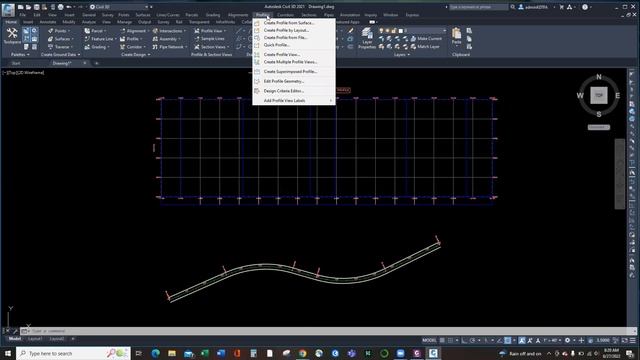Click the command line input field
The image size is (640, 360).
327,331
